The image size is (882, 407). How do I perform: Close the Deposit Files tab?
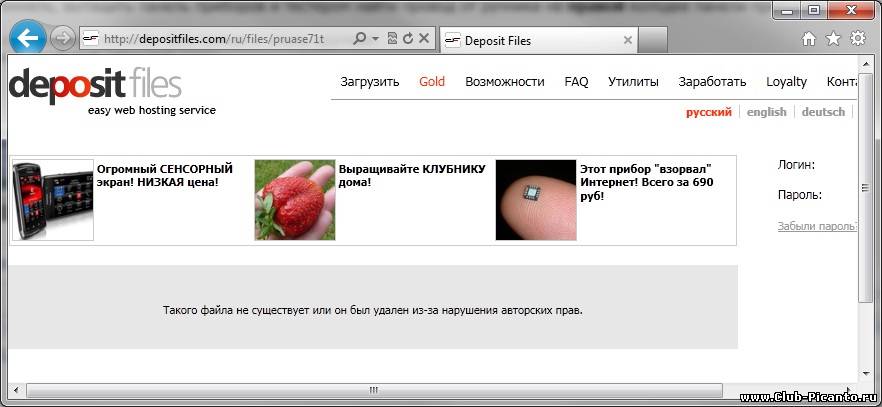click(x=628, y=40)
